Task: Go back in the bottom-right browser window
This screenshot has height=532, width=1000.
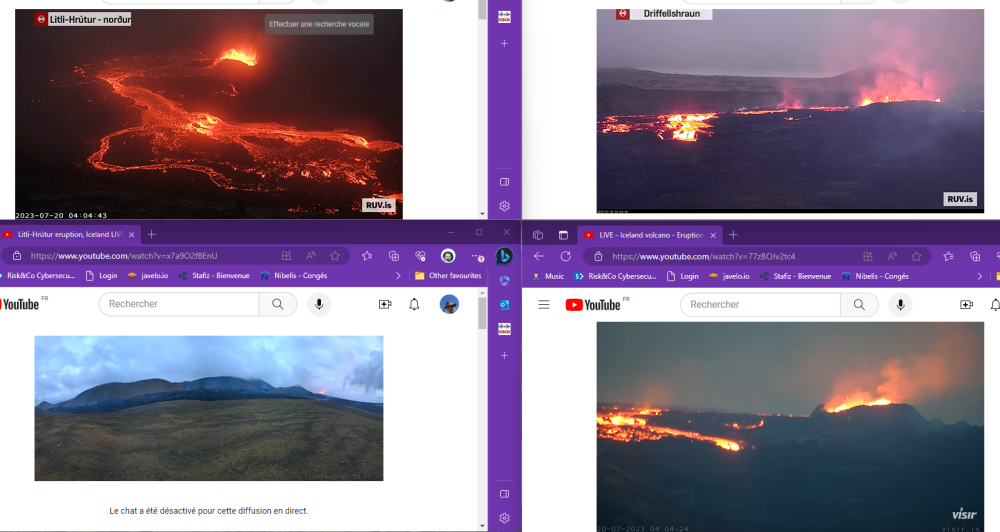Action: [539, 256]
